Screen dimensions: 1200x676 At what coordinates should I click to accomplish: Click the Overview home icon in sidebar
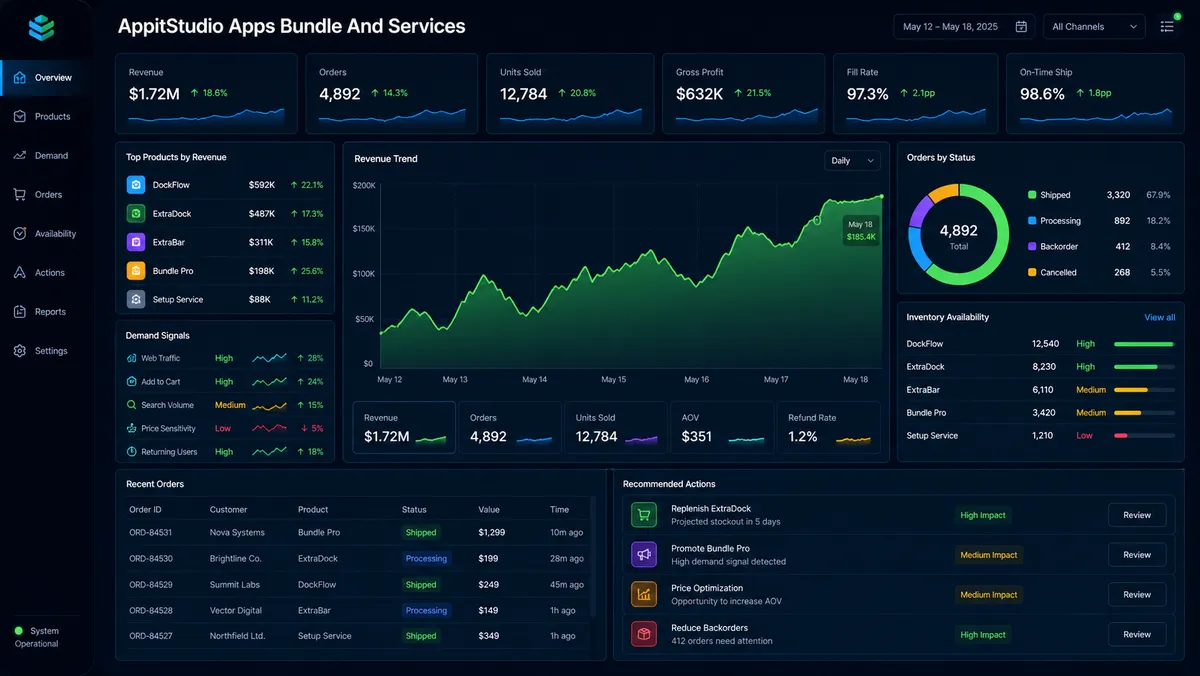click(20, 77)
